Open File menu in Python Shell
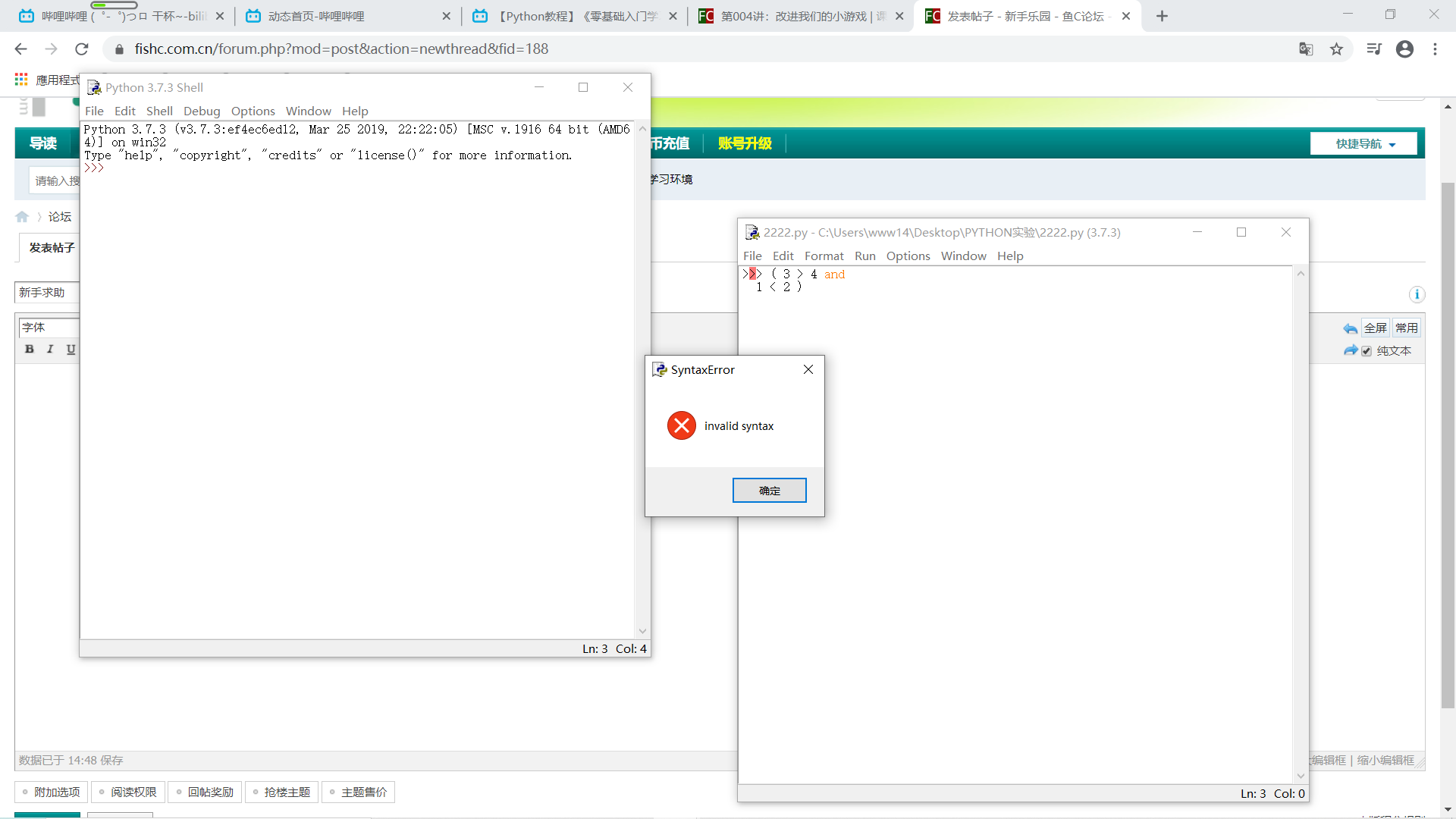This screenshot has height=819, width=1456. click(94, 111)
